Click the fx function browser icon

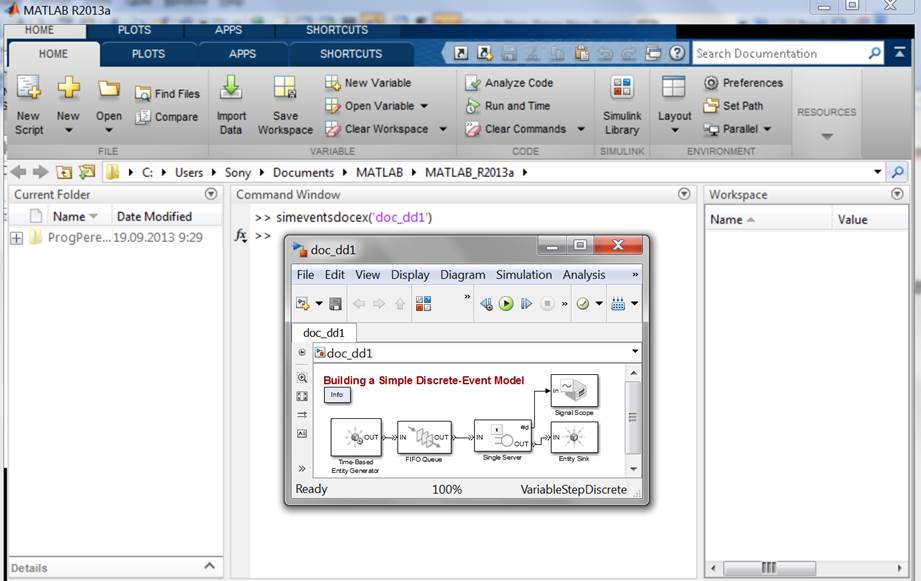tap(241, 236)
